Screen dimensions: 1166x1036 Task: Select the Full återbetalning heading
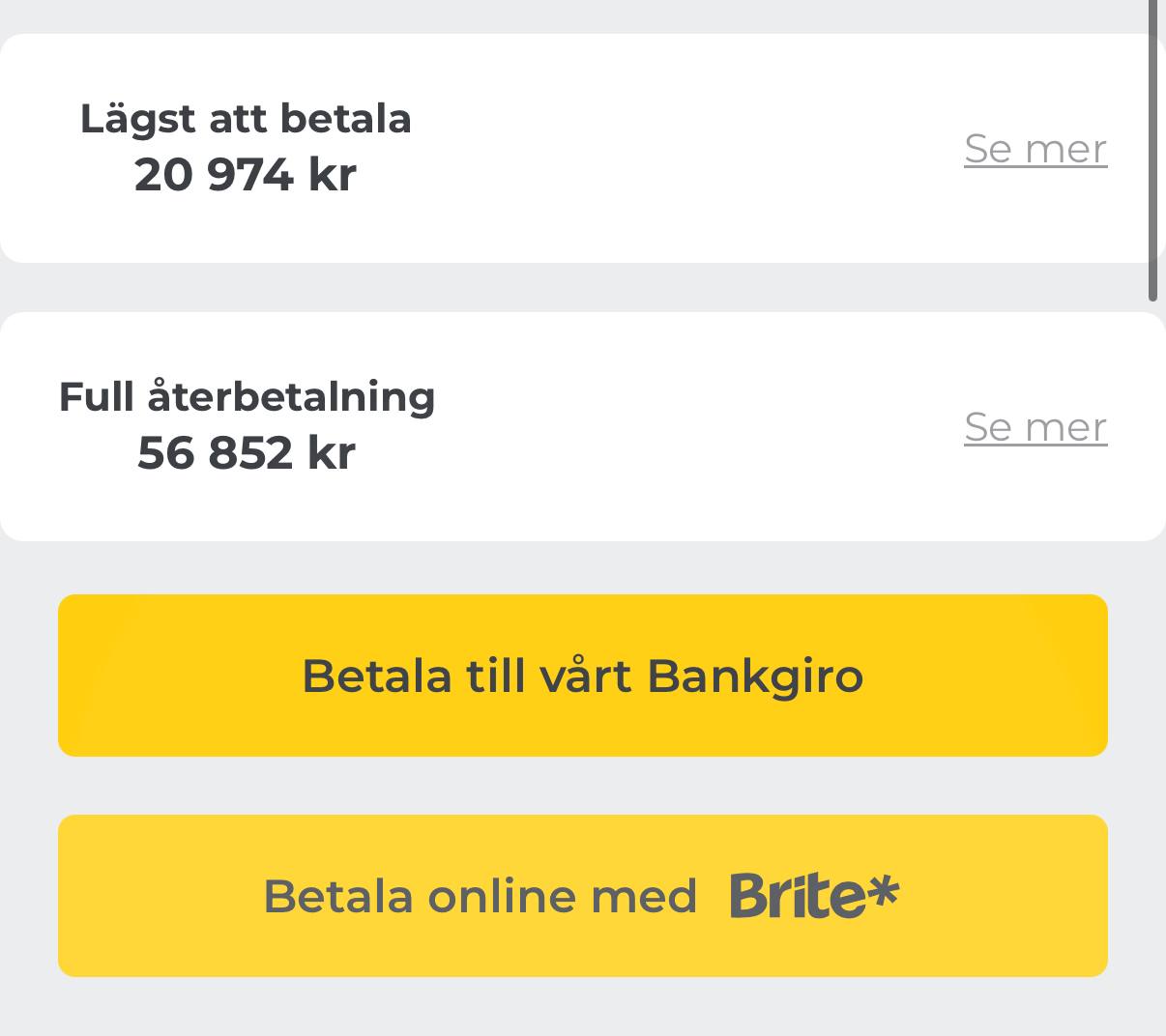pyautogui.click(x=247, y=397)
